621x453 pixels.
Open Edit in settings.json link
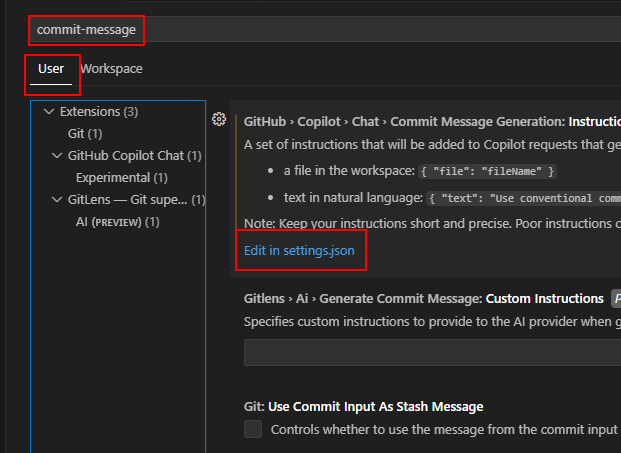299,251
